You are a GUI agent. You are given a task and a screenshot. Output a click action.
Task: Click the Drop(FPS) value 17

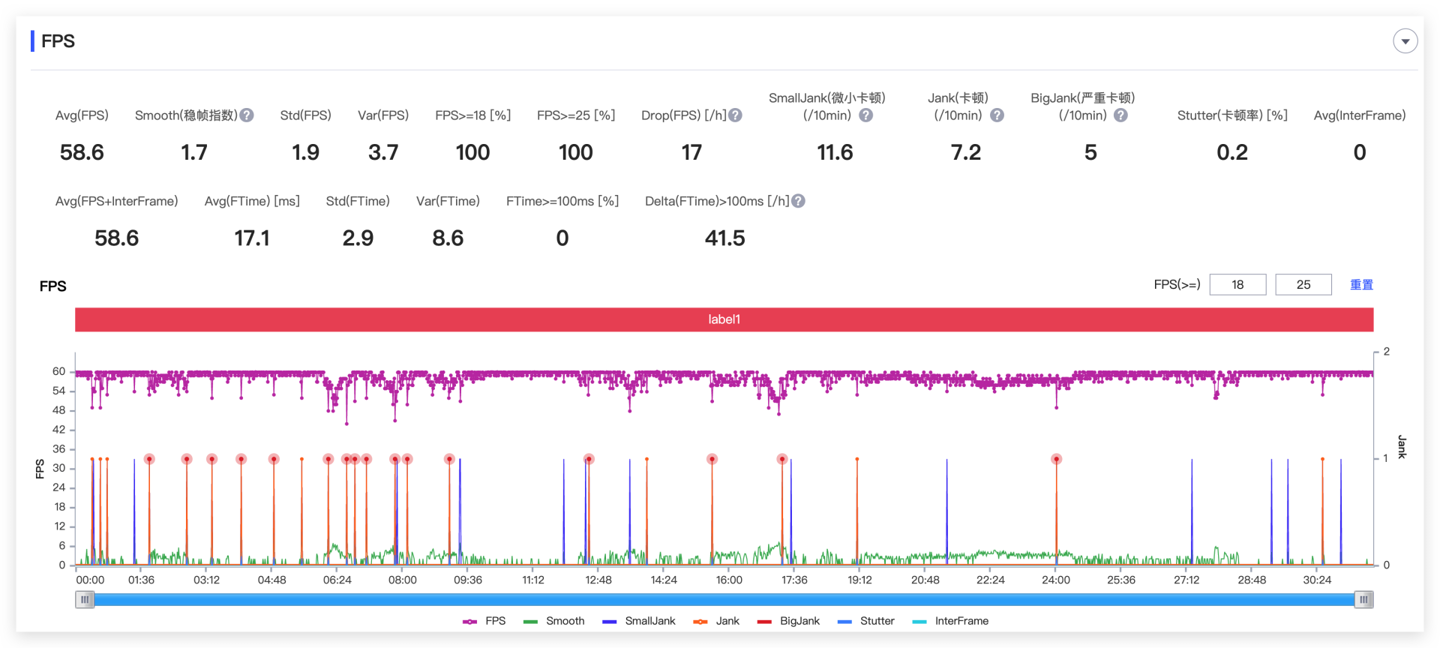click(691, 152)
